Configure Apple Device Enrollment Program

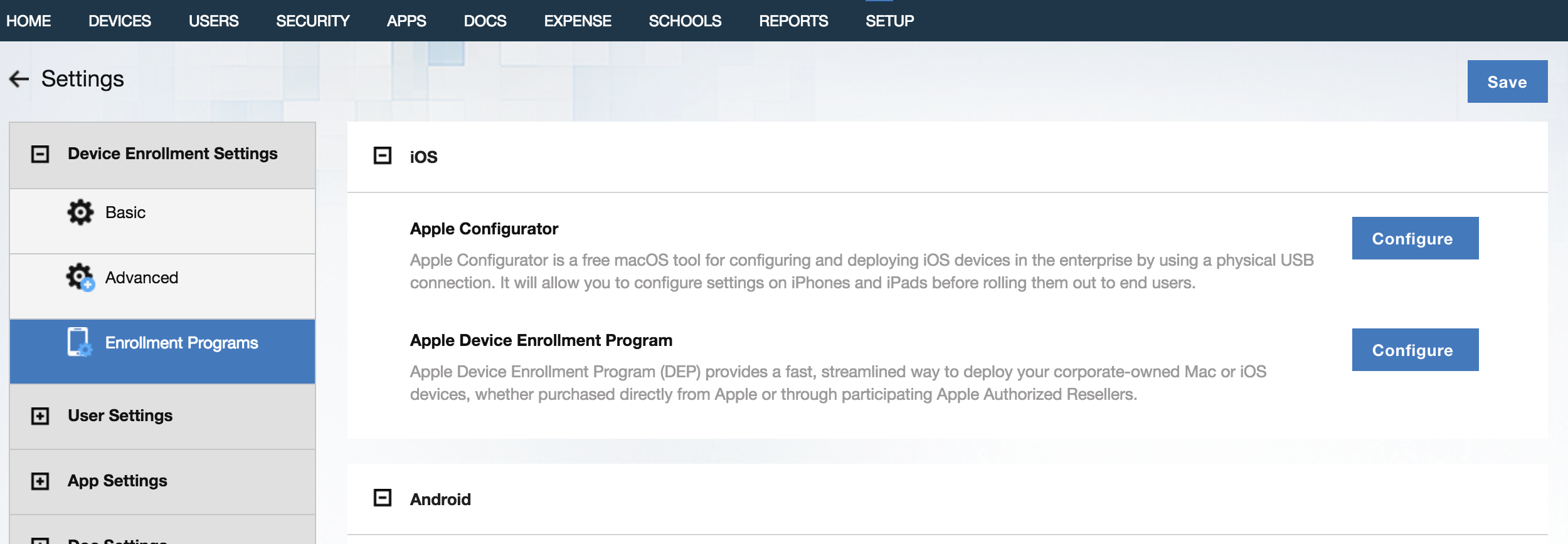[x=1416, y=350]
